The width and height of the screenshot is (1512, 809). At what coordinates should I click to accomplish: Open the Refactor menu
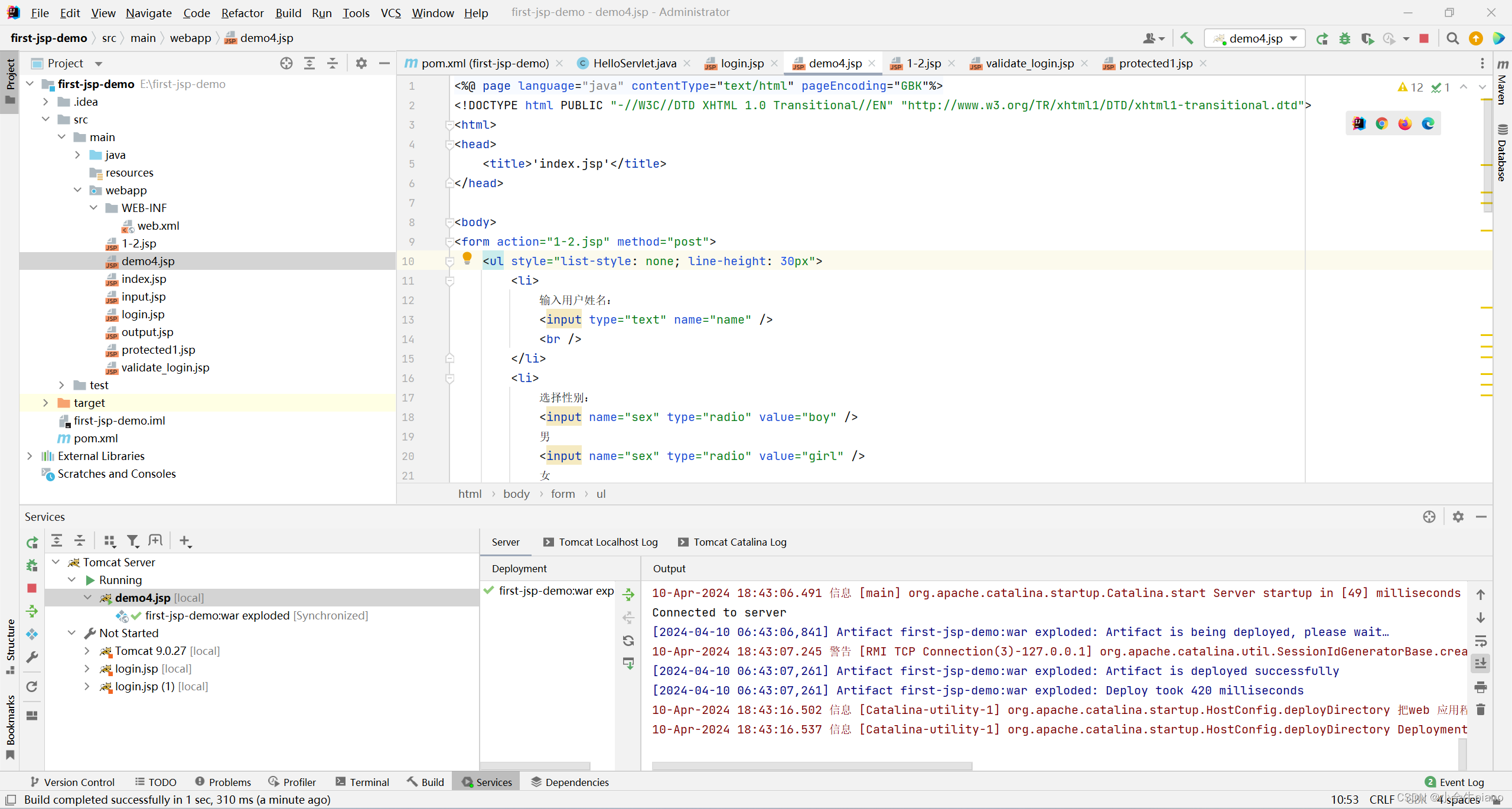click(242, 12)
